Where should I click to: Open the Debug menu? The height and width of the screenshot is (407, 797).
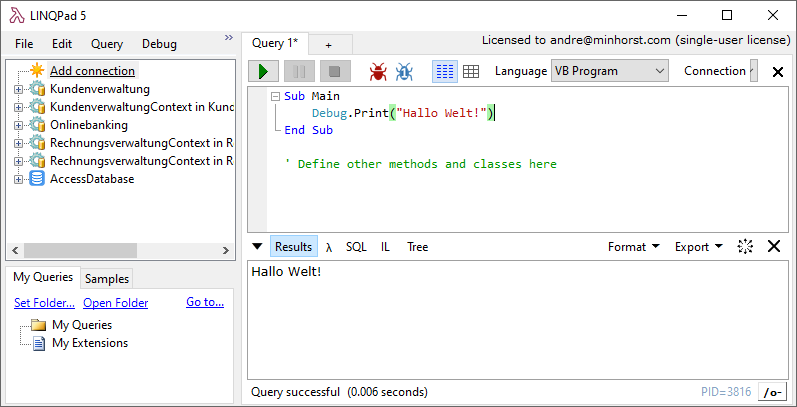(x=159, y=44)
